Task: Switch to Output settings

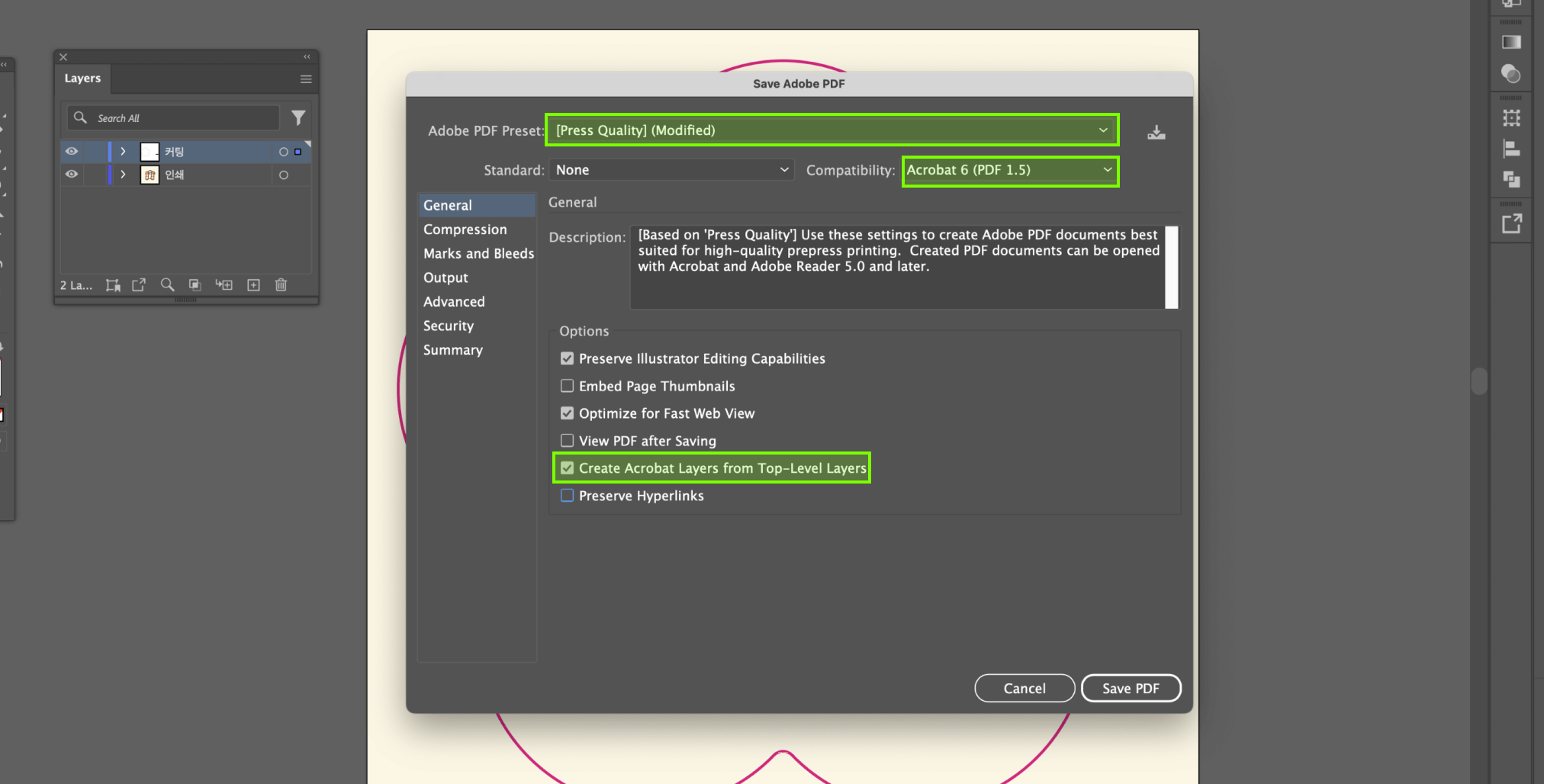Action: (446, 278)
